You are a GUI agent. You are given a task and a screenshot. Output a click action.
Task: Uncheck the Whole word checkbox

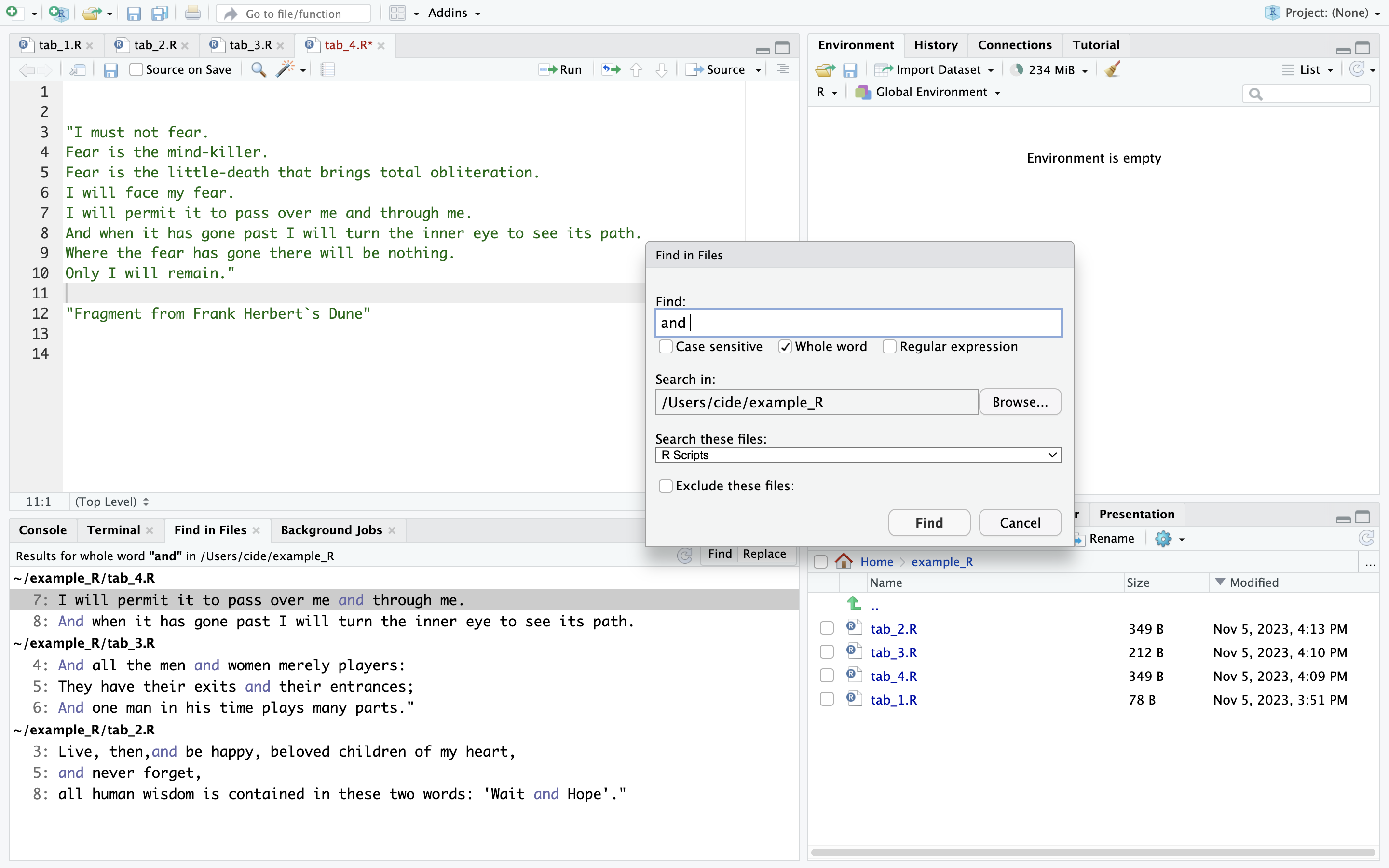pyautogui.click(x=785, y=347)
